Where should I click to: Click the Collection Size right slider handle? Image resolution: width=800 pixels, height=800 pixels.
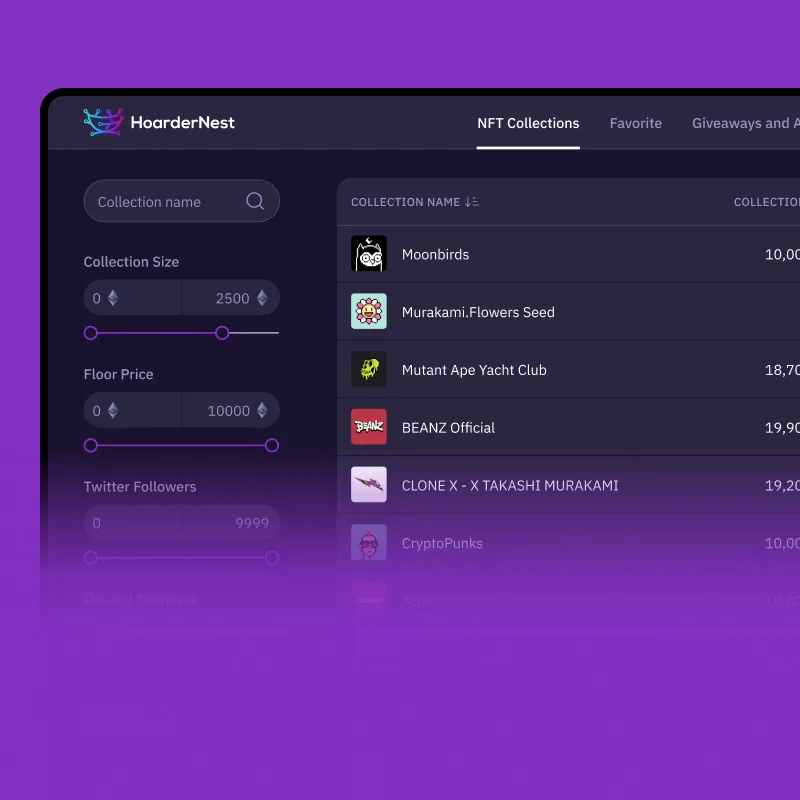222,333
